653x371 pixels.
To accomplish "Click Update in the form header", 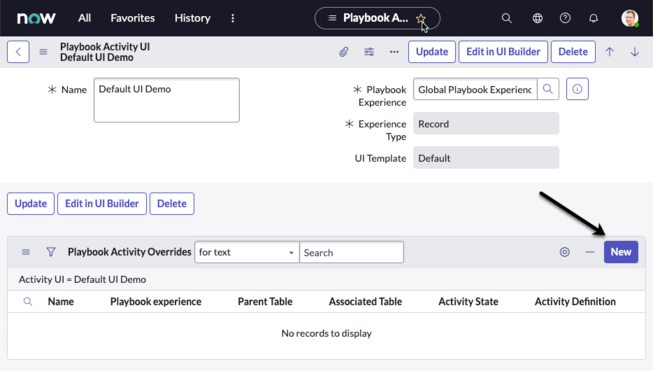I will pyautogui.click(x=432, y=52).
